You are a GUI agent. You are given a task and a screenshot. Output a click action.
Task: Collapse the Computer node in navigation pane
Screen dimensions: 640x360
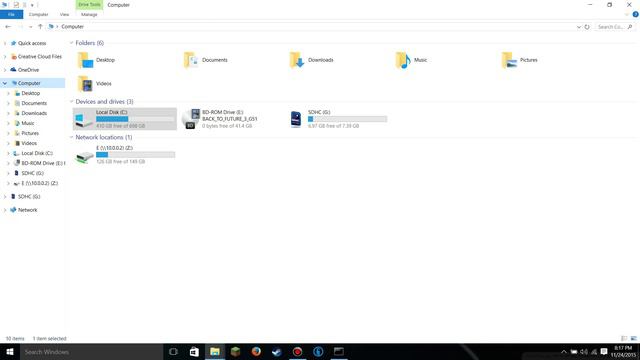(5, 83)
